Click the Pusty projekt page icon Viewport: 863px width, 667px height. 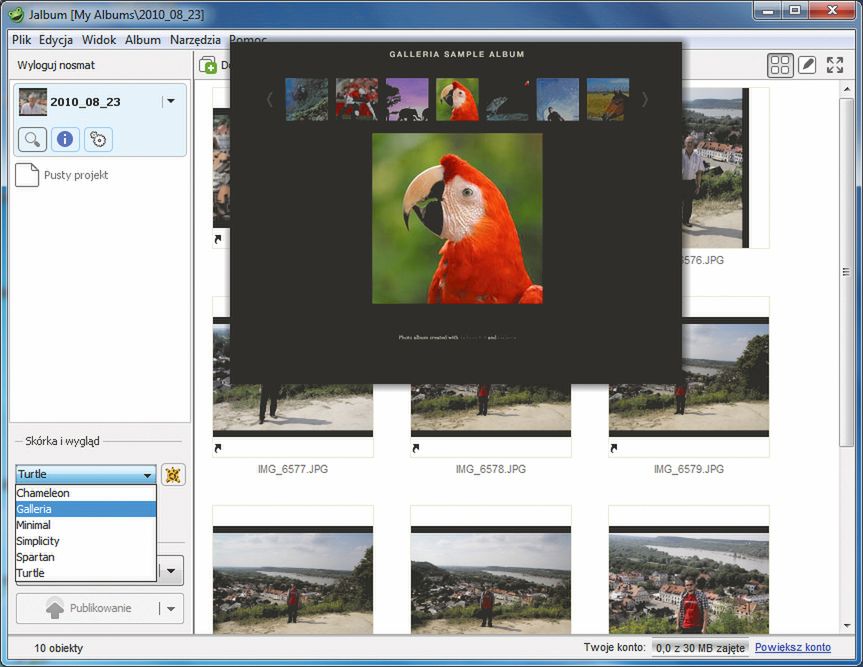point(27,175)
